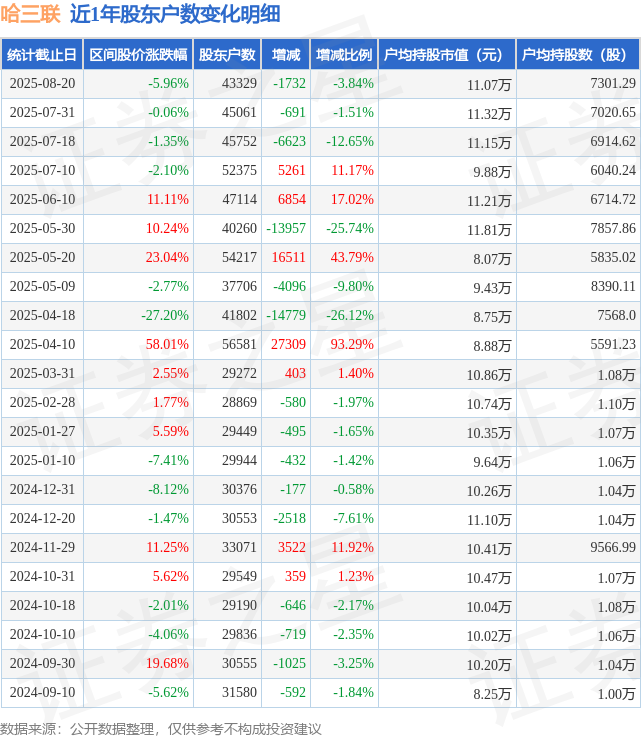Select the 股东户数 column header
Screen dimensions: 641x738
point(227,55)
